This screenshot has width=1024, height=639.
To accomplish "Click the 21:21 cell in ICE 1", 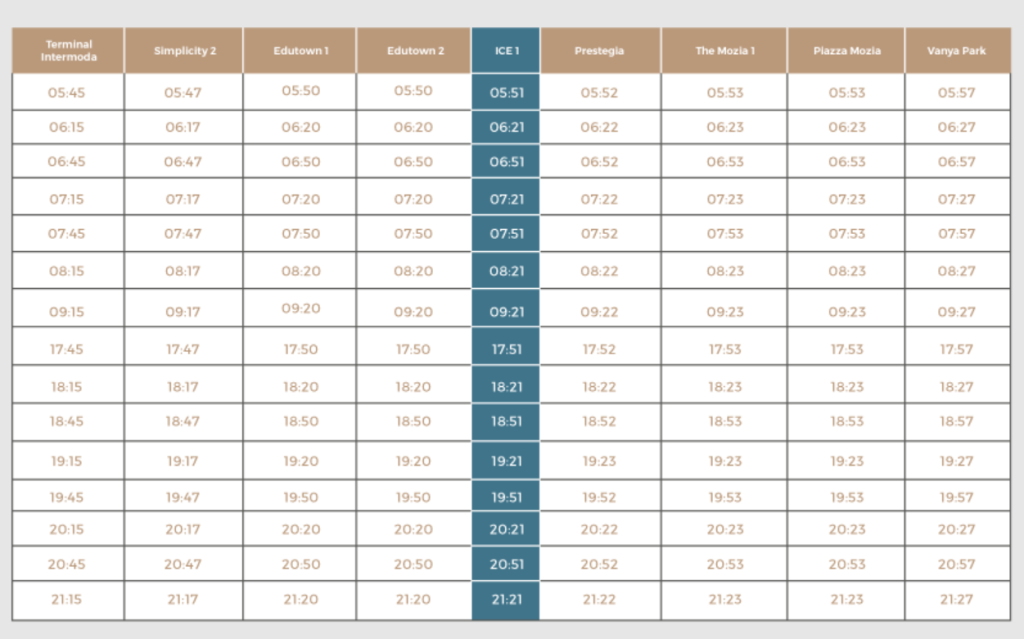I will point(506,600).
